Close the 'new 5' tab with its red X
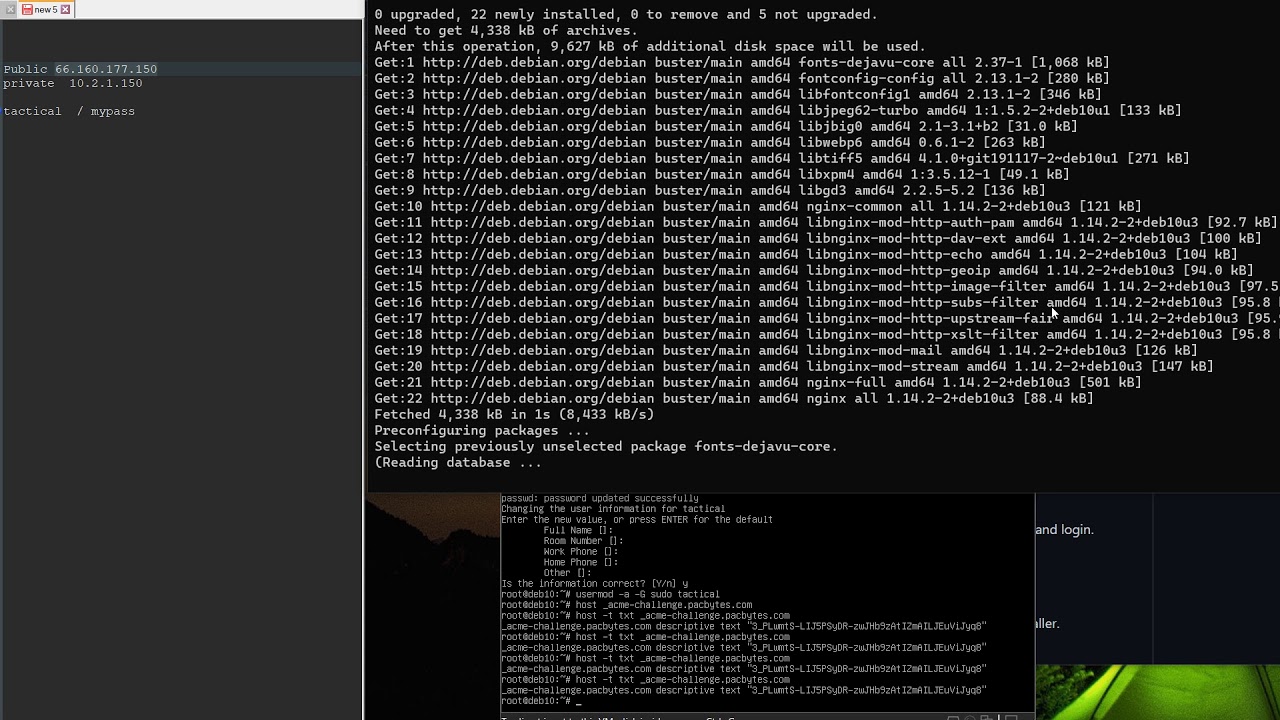This screenshot has height=720, width=1280. 65,9
